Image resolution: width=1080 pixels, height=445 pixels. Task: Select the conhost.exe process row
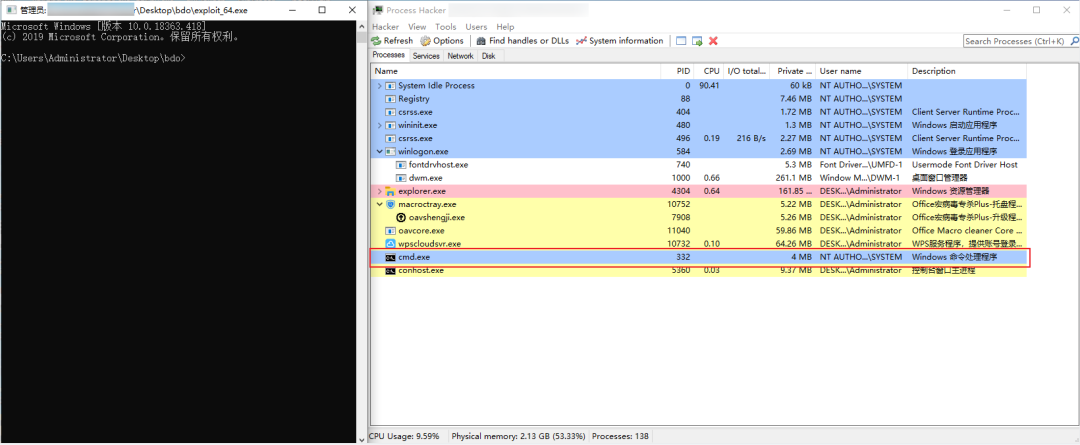tap(700, 270)
